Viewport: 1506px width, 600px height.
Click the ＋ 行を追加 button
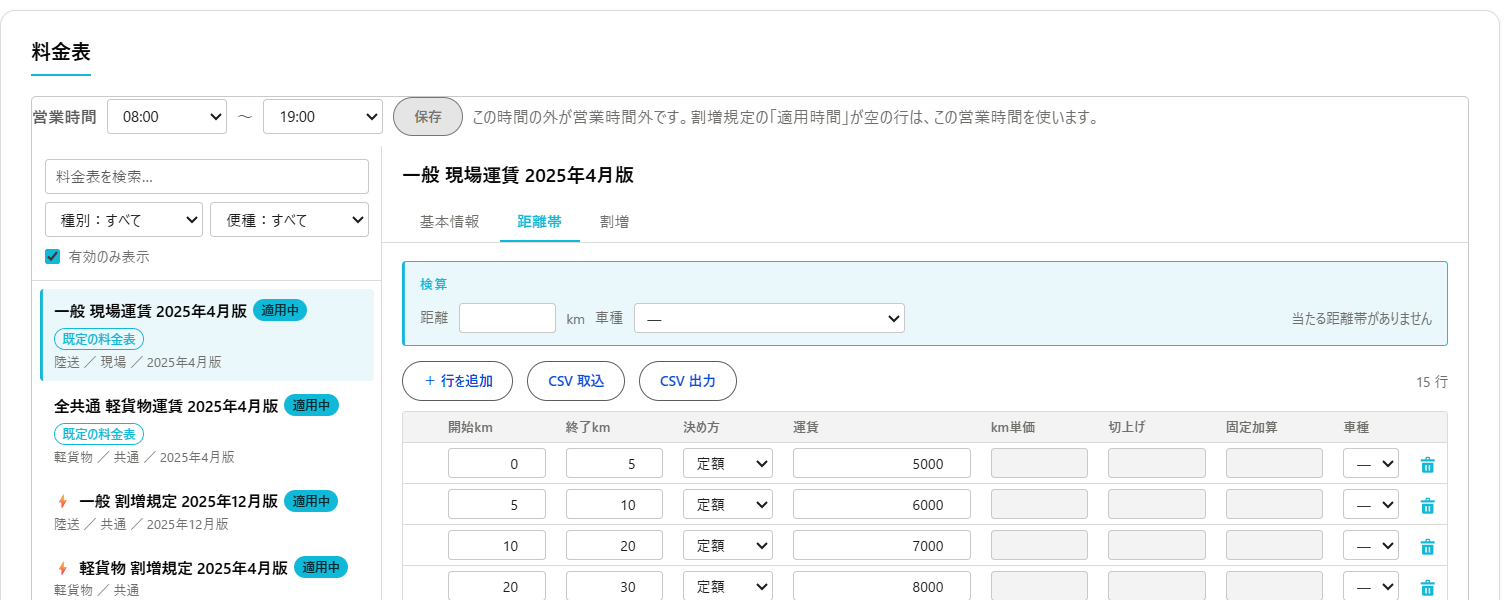(457, 381)
